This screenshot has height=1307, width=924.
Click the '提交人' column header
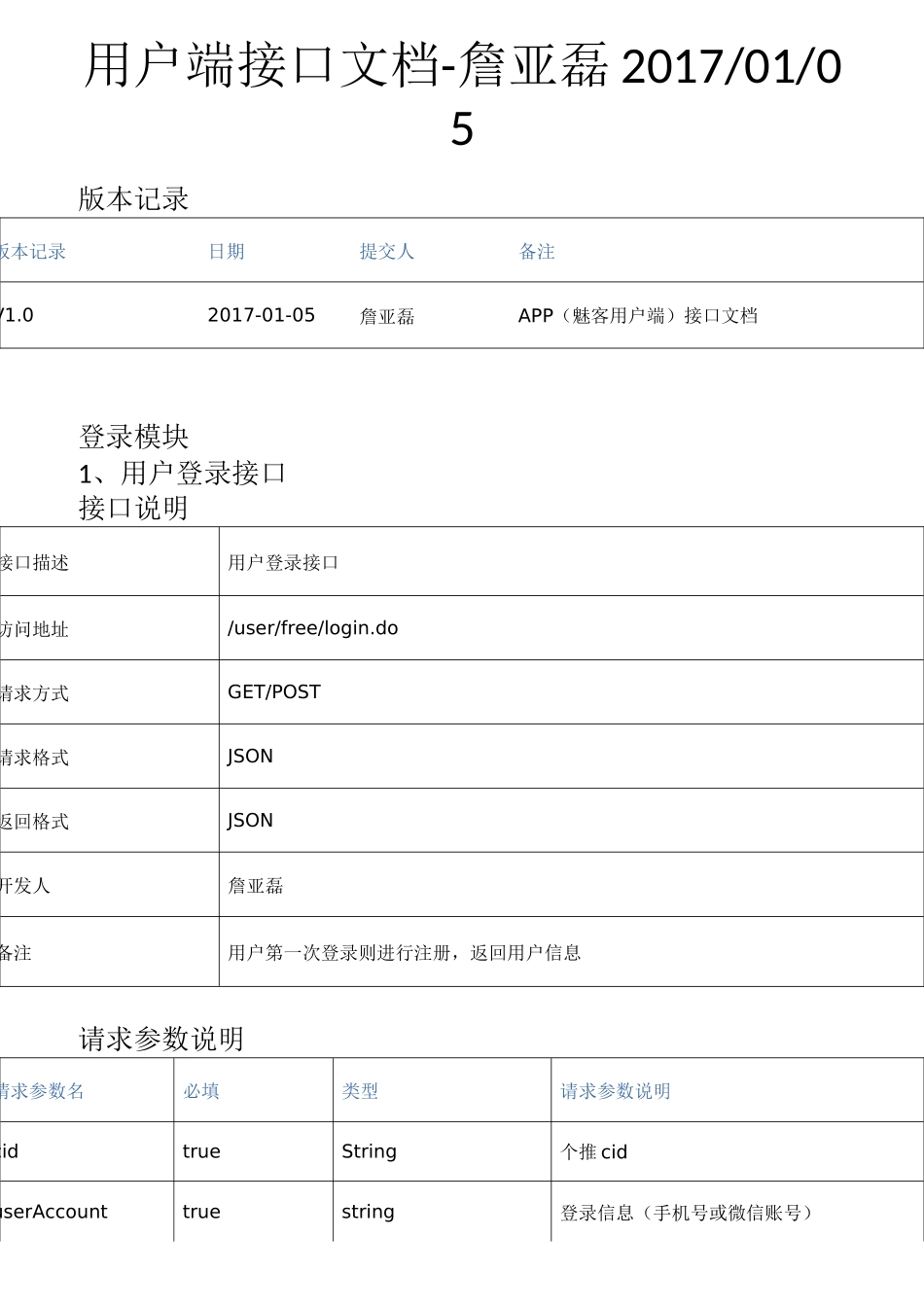(x=387, y=252)
